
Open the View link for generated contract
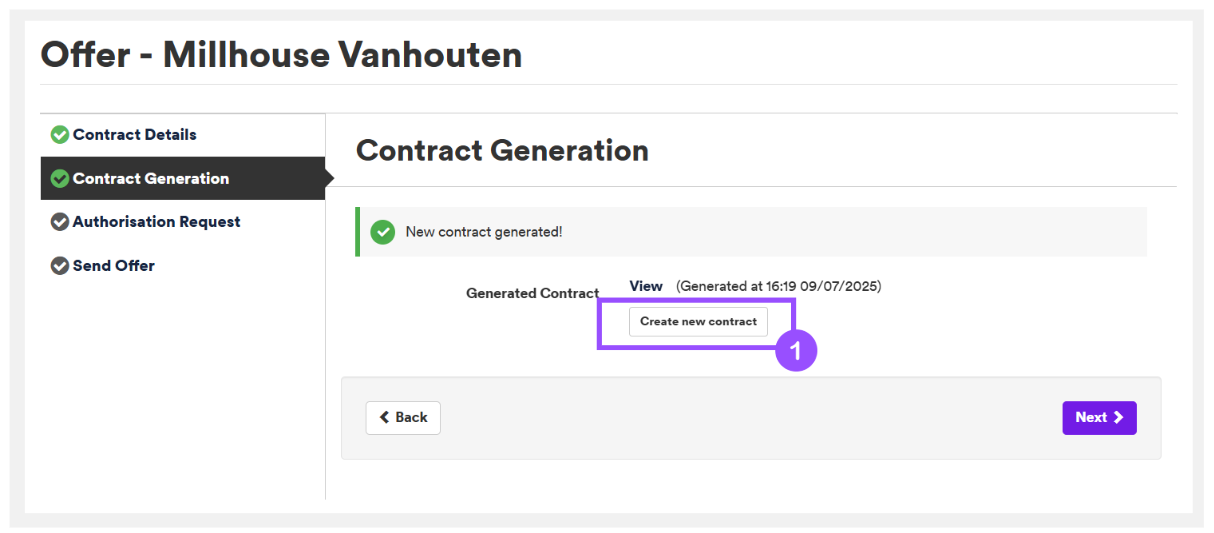tap(646, 286)
